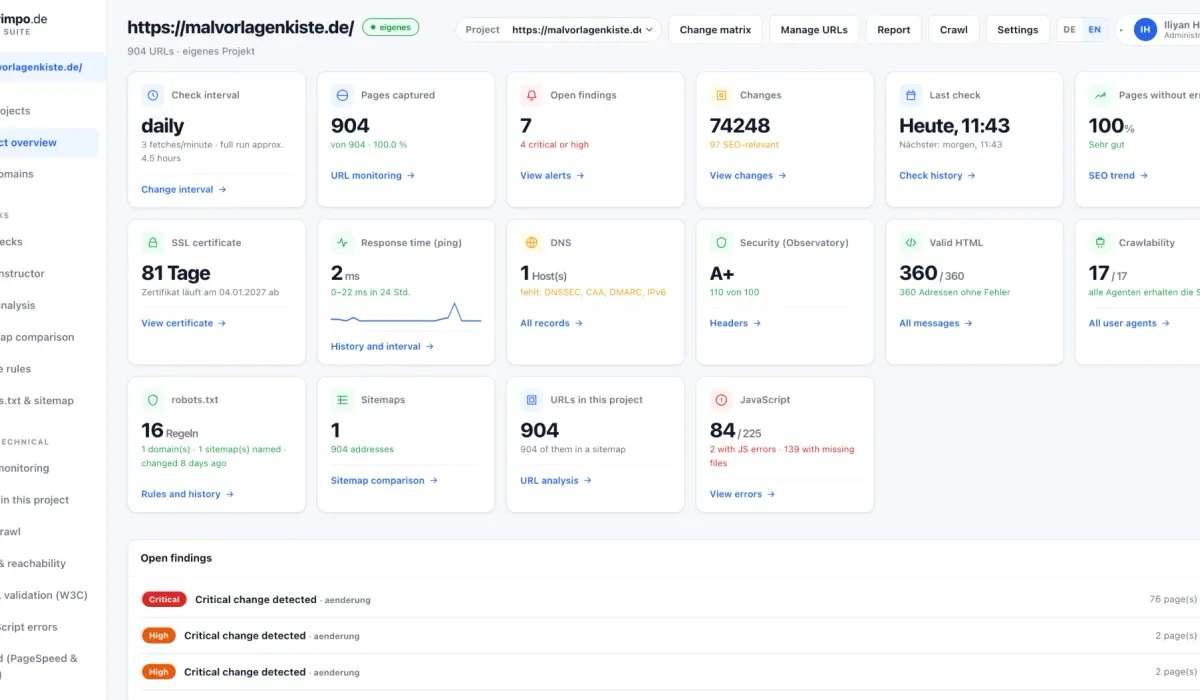
Task: Click the pulse icon on Response time card
Action: click(x=342, y=242)
